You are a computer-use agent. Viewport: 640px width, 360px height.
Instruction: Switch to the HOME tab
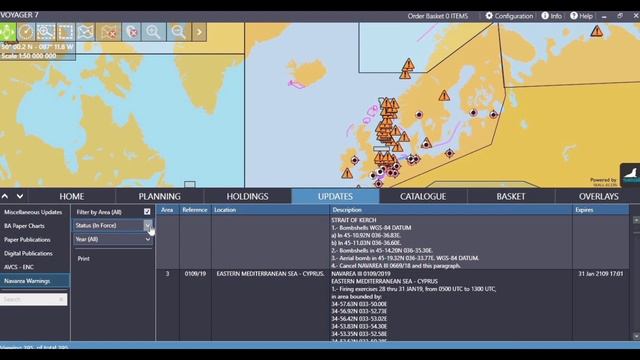tap(72, 196)
